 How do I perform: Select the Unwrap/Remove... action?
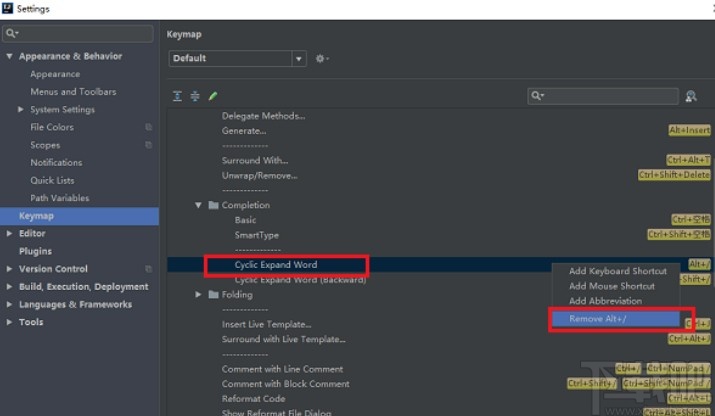[x=259, y=176]
